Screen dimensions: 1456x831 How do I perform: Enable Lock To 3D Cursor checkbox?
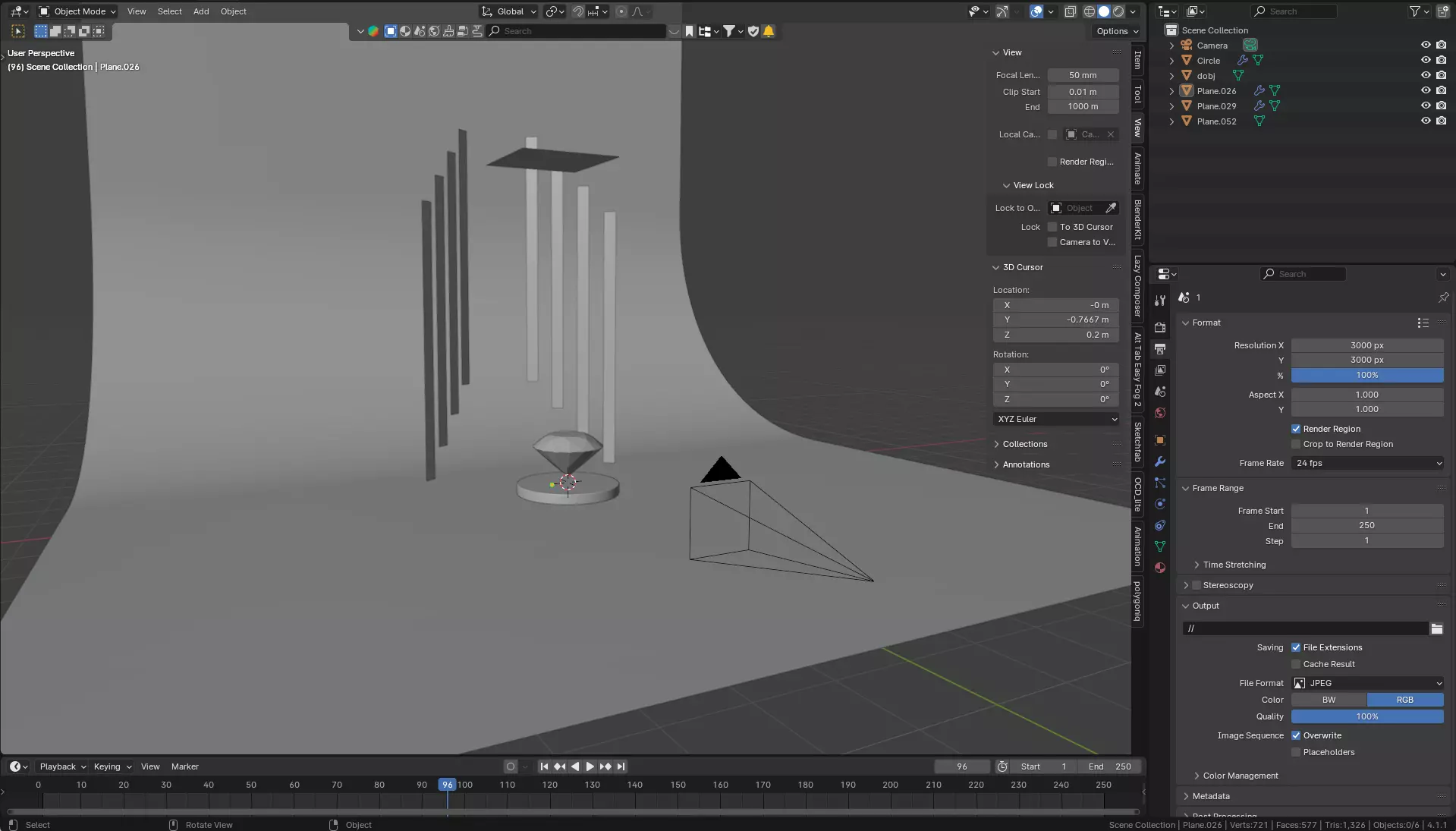[x=1052, y=227]
